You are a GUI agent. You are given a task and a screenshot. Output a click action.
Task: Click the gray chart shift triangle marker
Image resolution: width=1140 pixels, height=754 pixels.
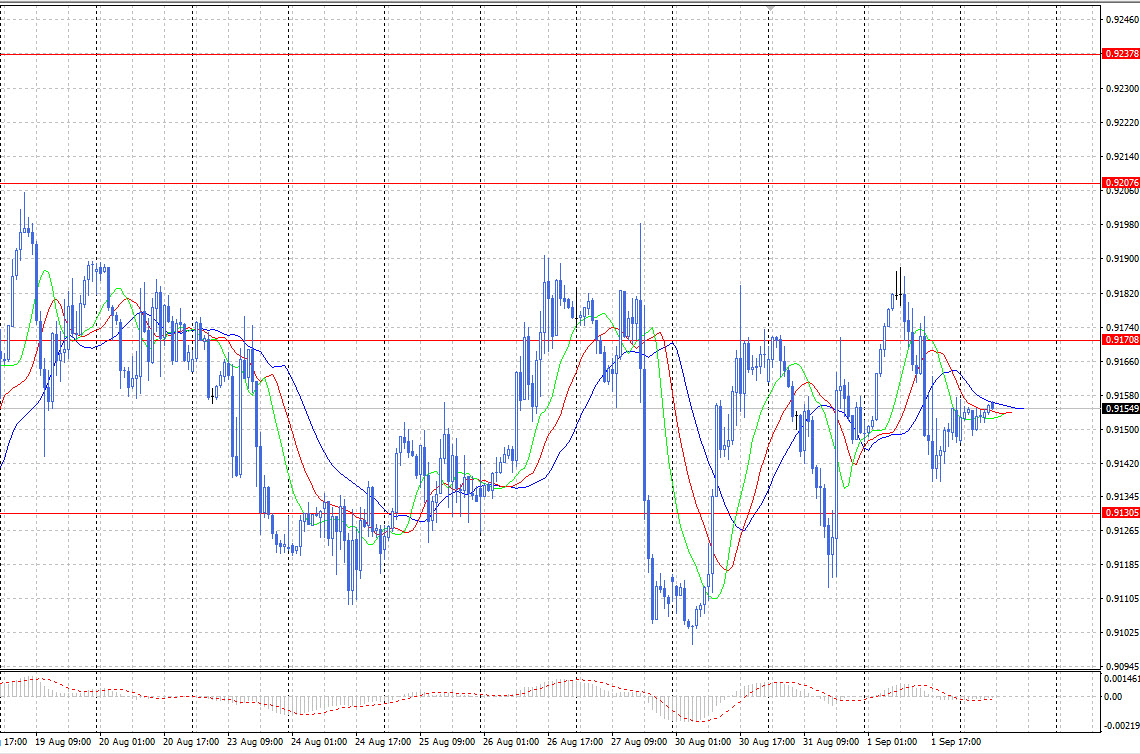770,8
